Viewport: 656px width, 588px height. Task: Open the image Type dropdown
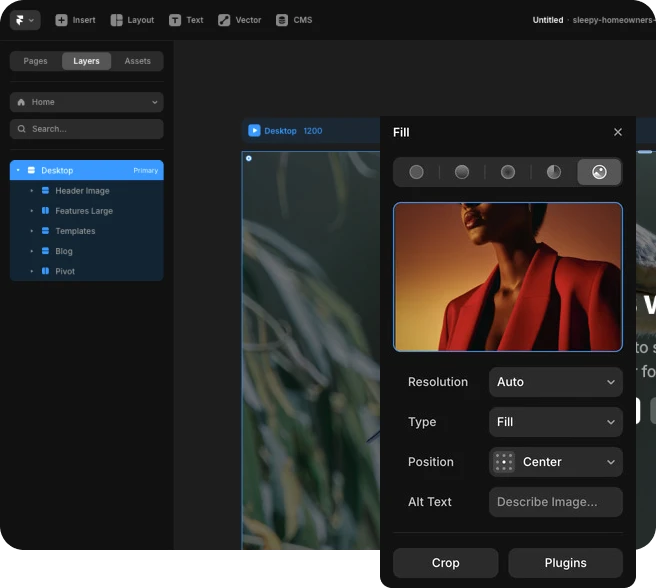[555, 422]
